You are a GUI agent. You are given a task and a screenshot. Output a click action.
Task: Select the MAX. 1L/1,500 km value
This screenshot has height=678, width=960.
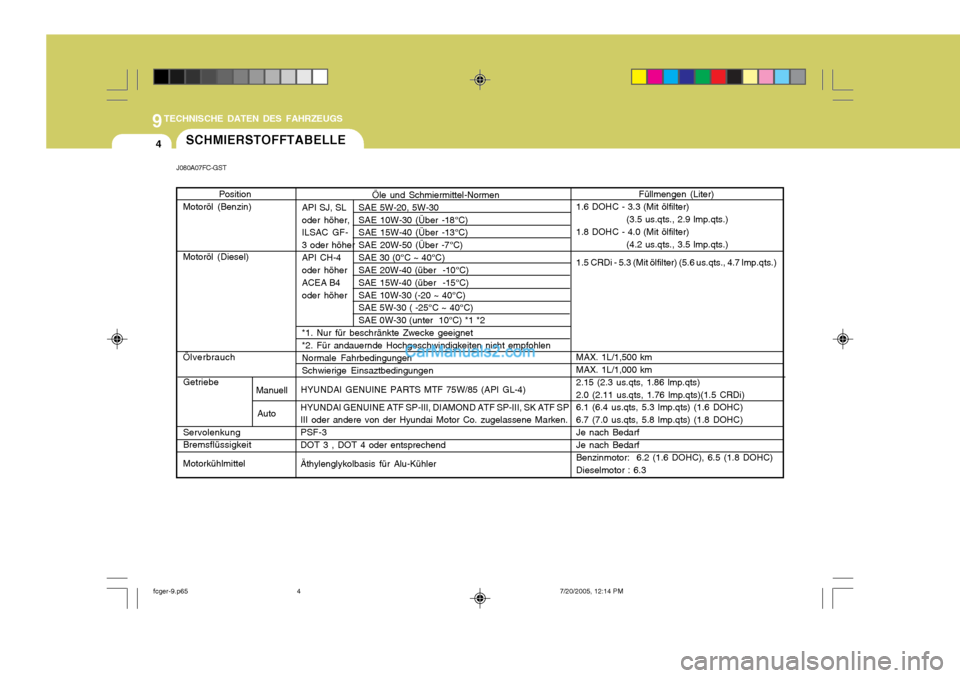coord(614,357)
